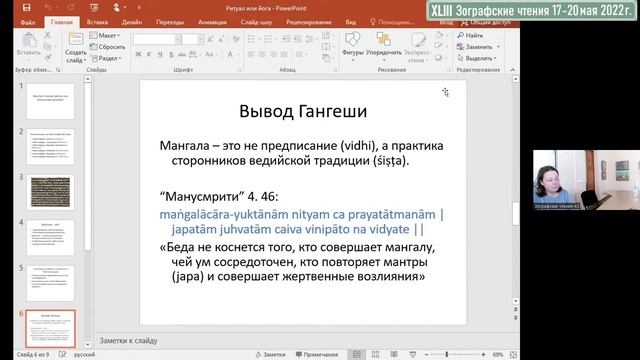Click slide title 'Вывод Гангеши'

click(303, 111)
